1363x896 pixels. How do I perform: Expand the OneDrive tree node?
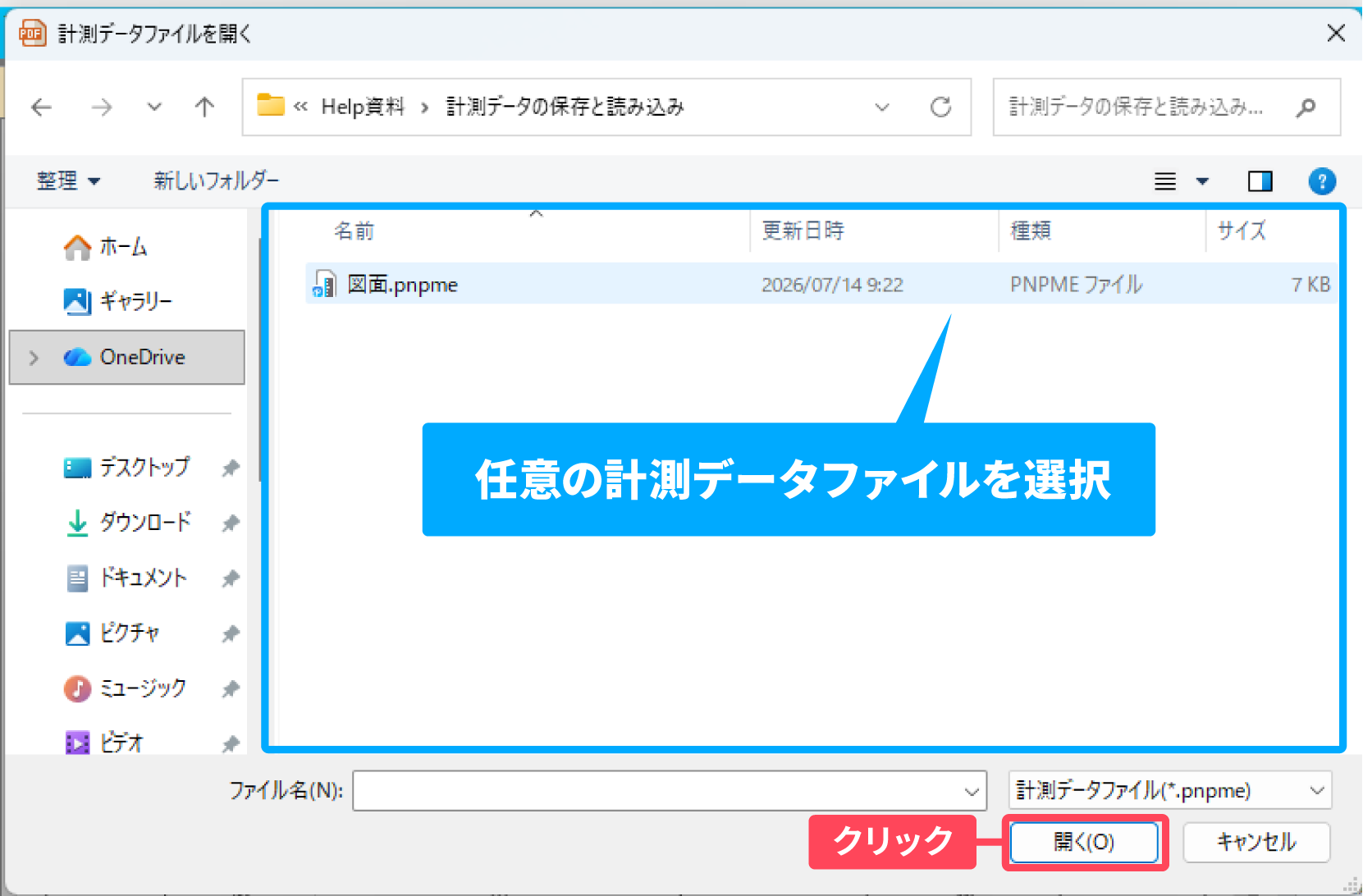point(34,358)
